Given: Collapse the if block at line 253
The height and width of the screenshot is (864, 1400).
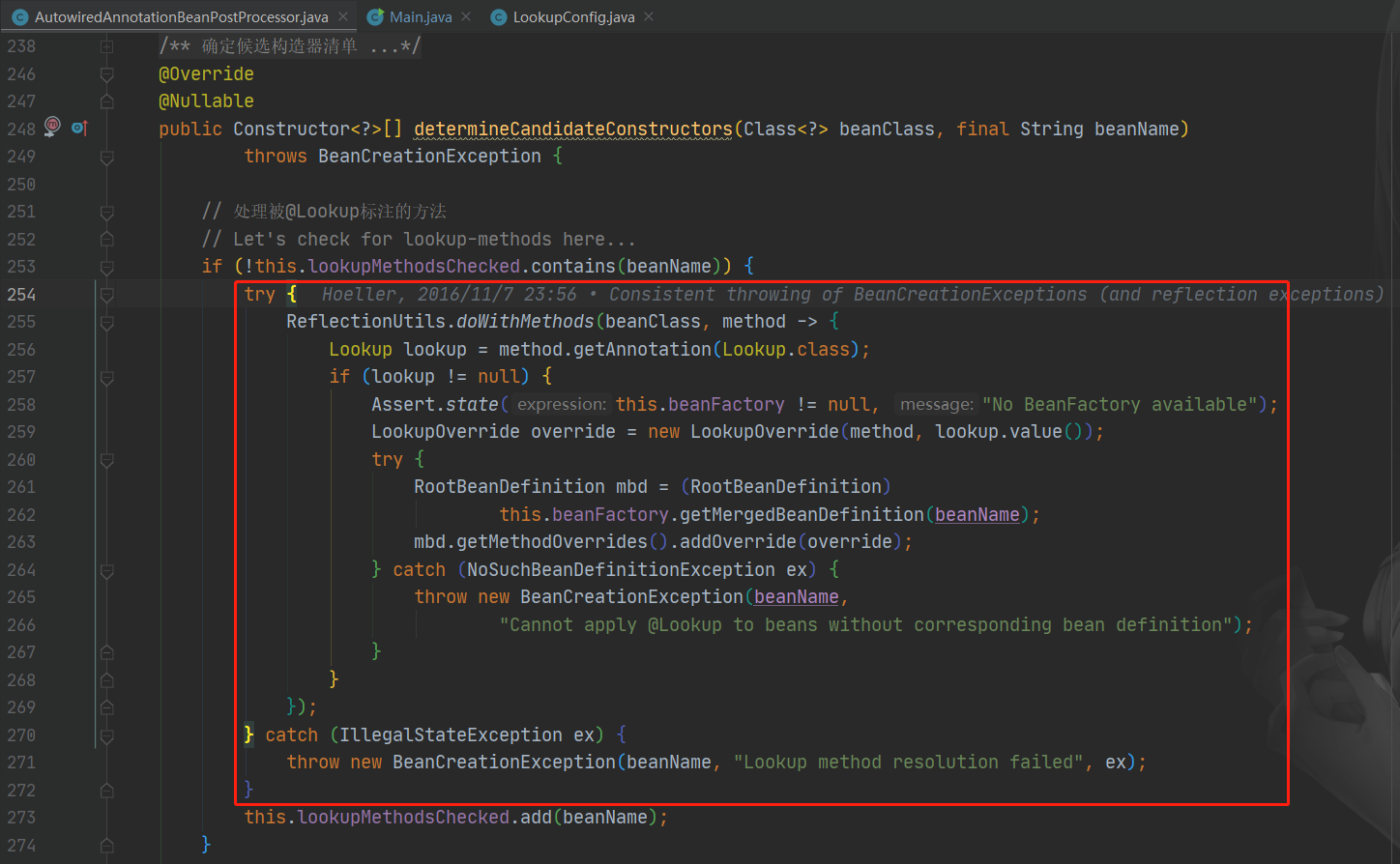Looking at the screenshot, I should pyautogui.click(x=107, y=267).
